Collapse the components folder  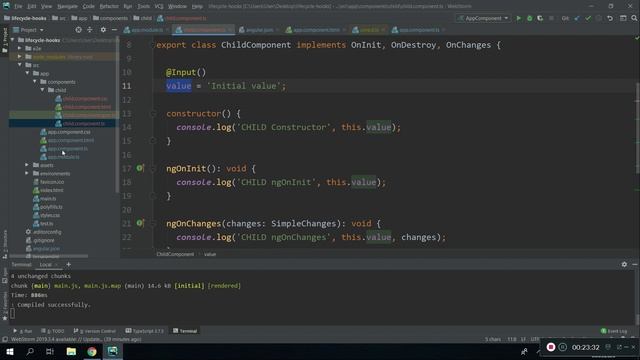(35, 82)
